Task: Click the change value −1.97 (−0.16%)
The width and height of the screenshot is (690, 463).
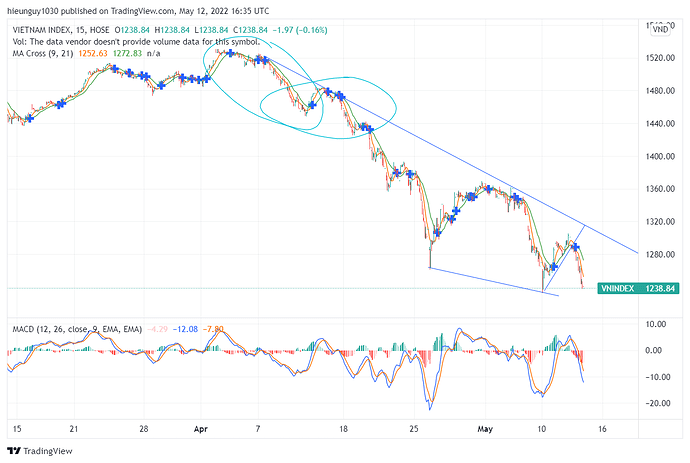Action: (300, 30)
